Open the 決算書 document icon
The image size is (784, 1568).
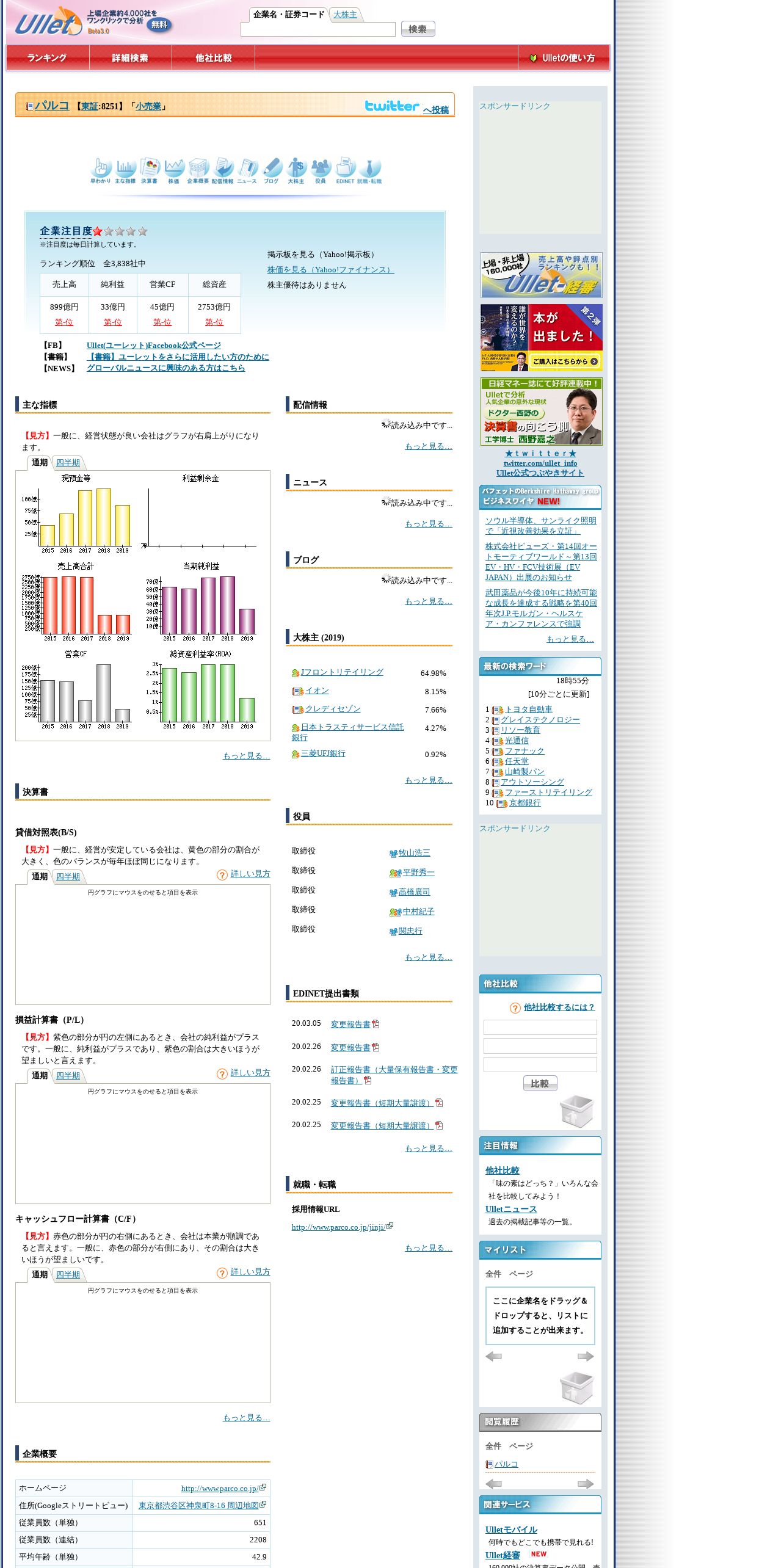tap(150, 170)
